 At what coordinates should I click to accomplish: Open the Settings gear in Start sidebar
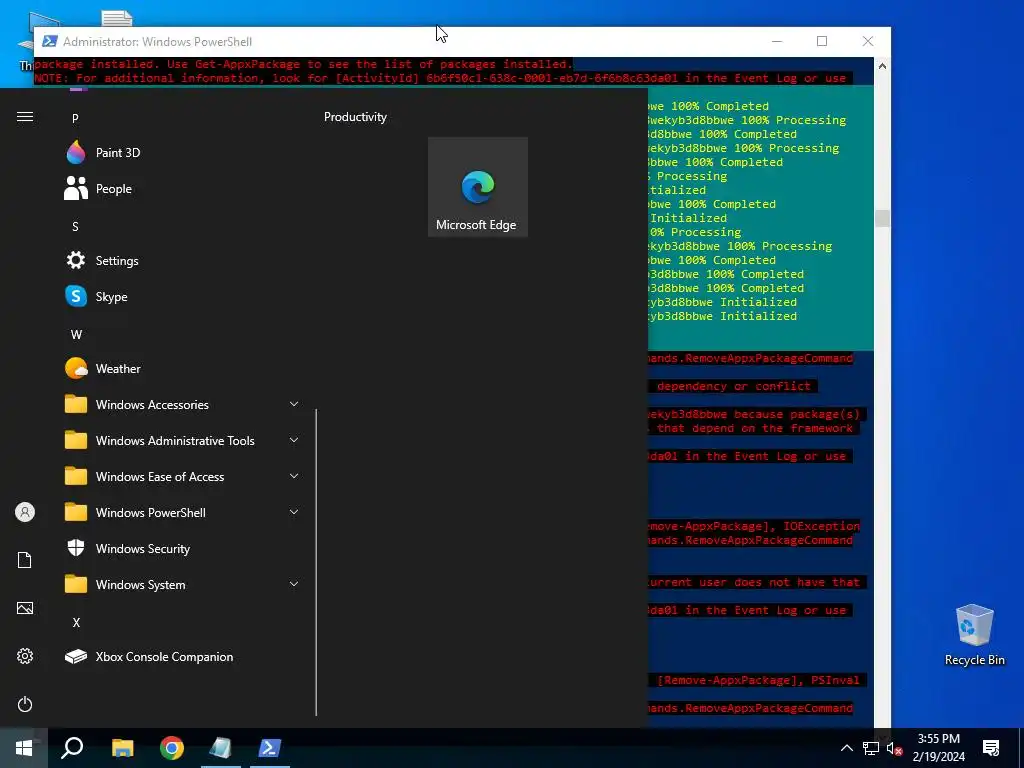pos(25,656)
